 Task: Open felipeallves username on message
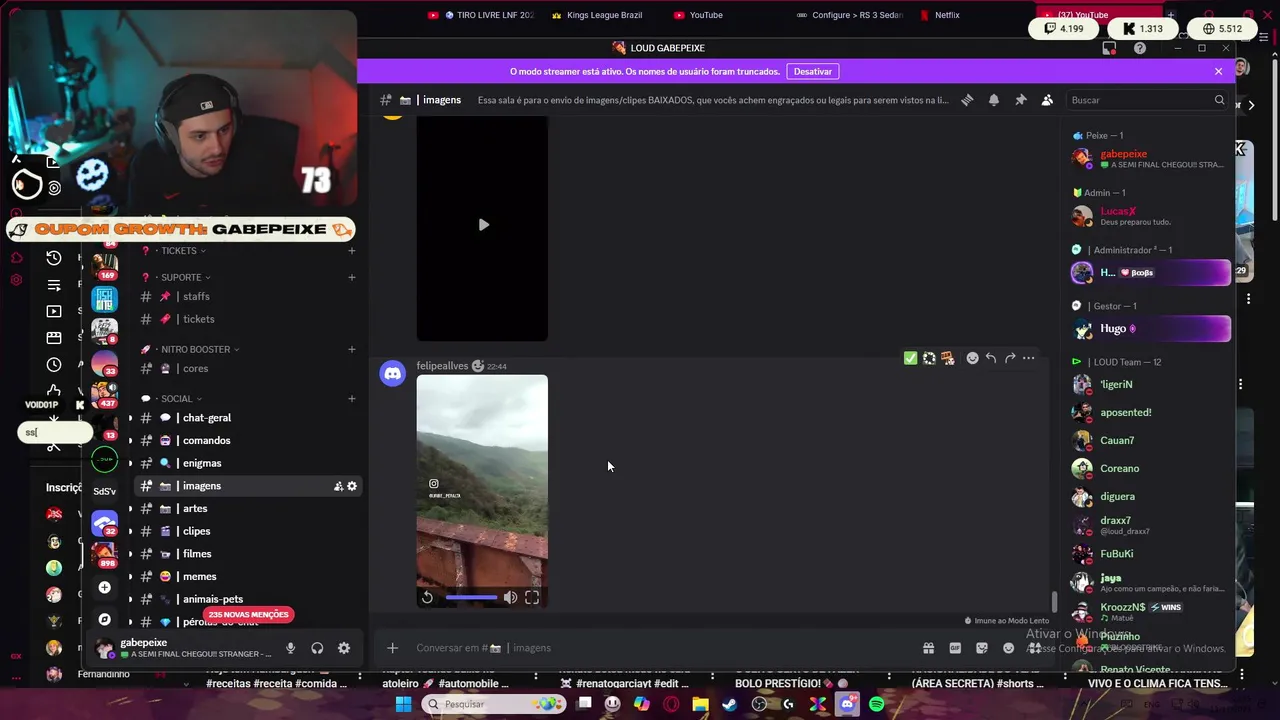pyautogui.click(x=442, y=366)
